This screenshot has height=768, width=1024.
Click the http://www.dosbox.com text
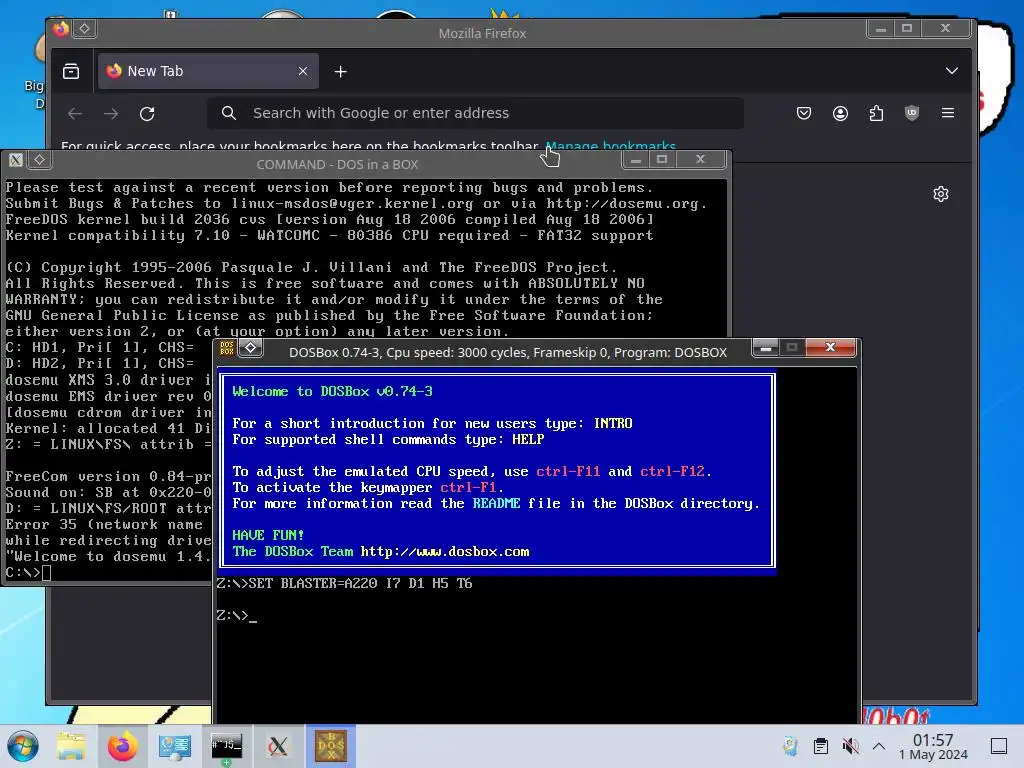pyautogui.click(x=445, y=552)
